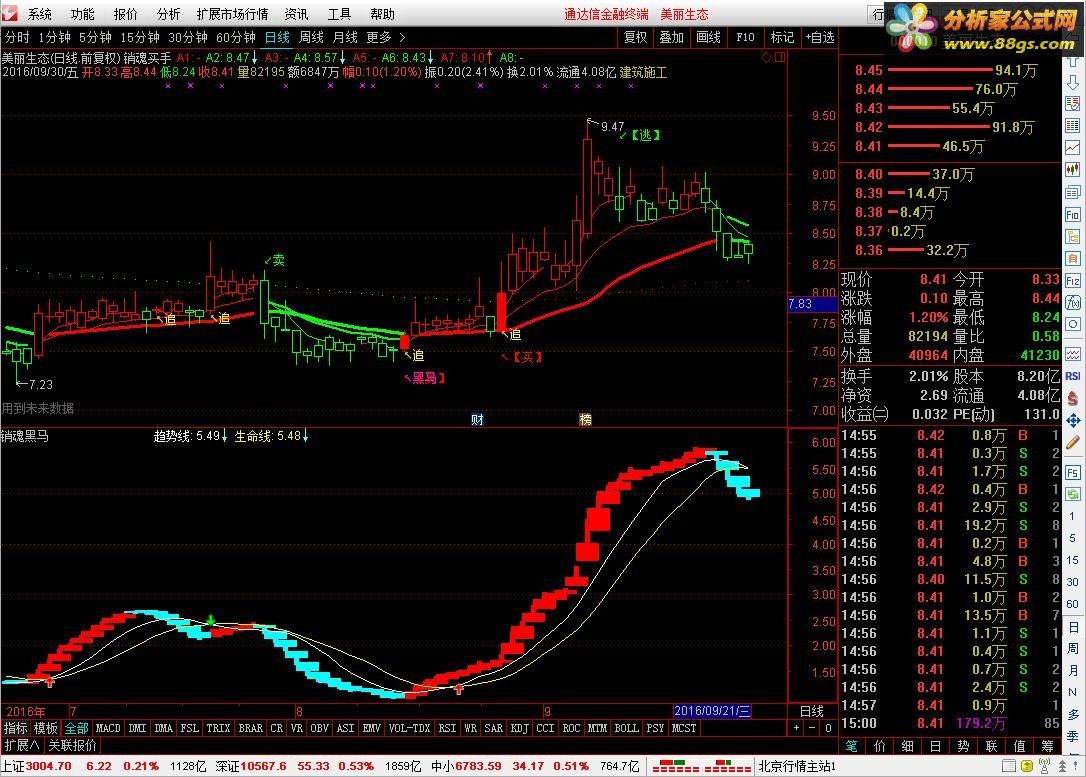Screen dimensions: 1086x777
Task: Open the 资讯 menu
Action: pos(296,14)
